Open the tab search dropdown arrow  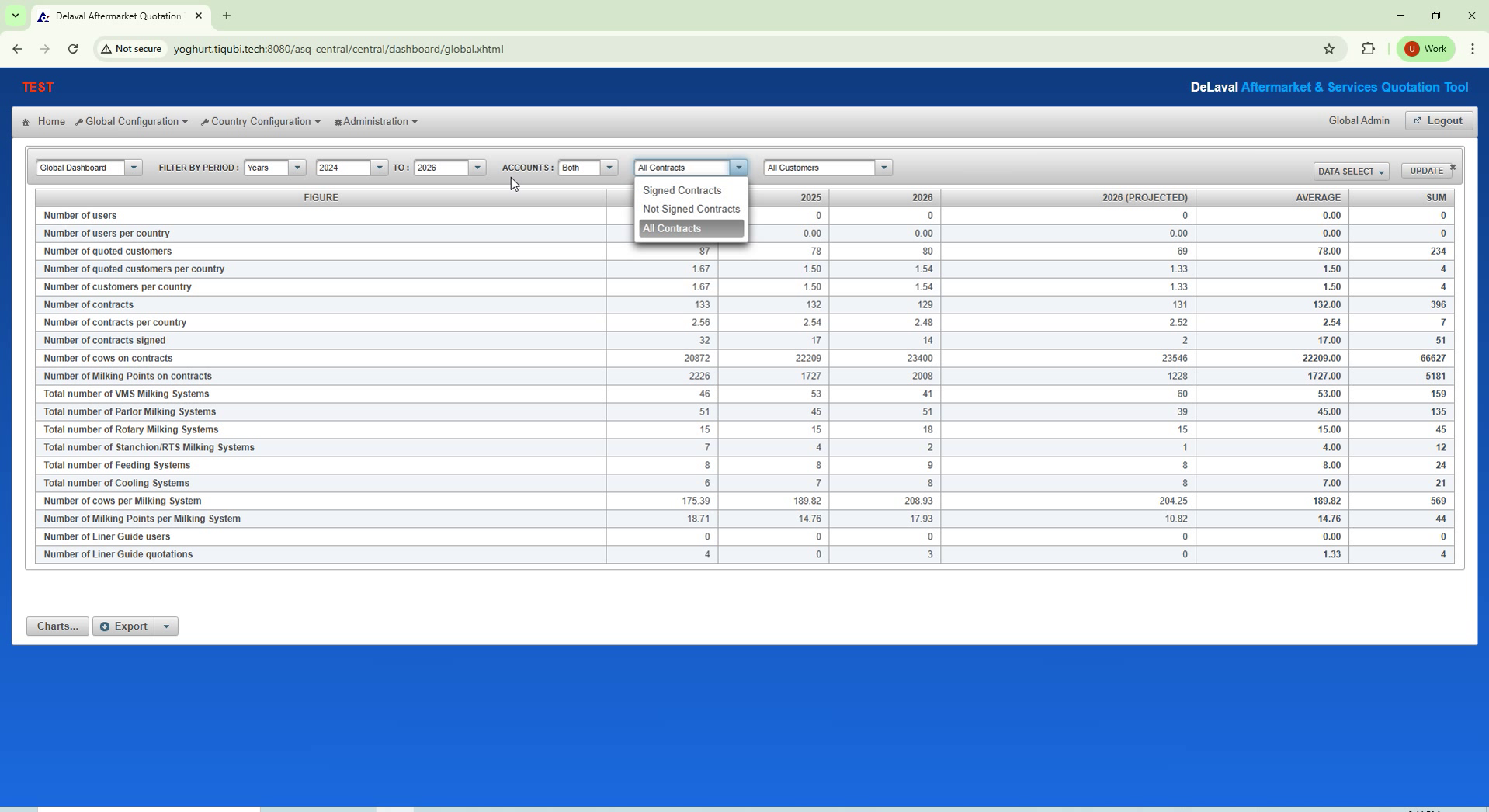(15, 16)
